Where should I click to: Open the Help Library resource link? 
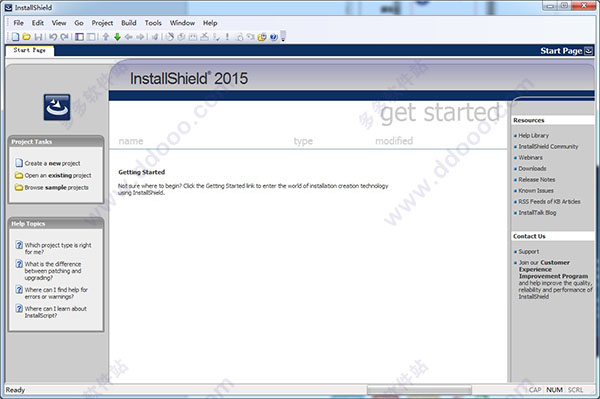533,135
